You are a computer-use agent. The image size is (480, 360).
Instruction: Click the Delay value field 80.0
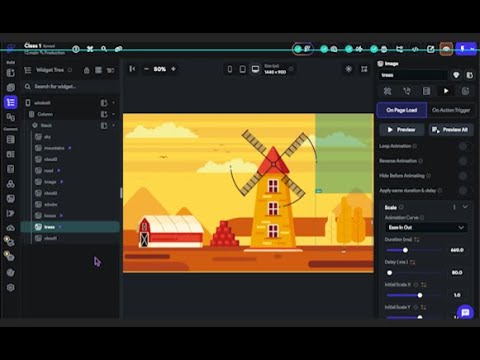click(457, 273)
